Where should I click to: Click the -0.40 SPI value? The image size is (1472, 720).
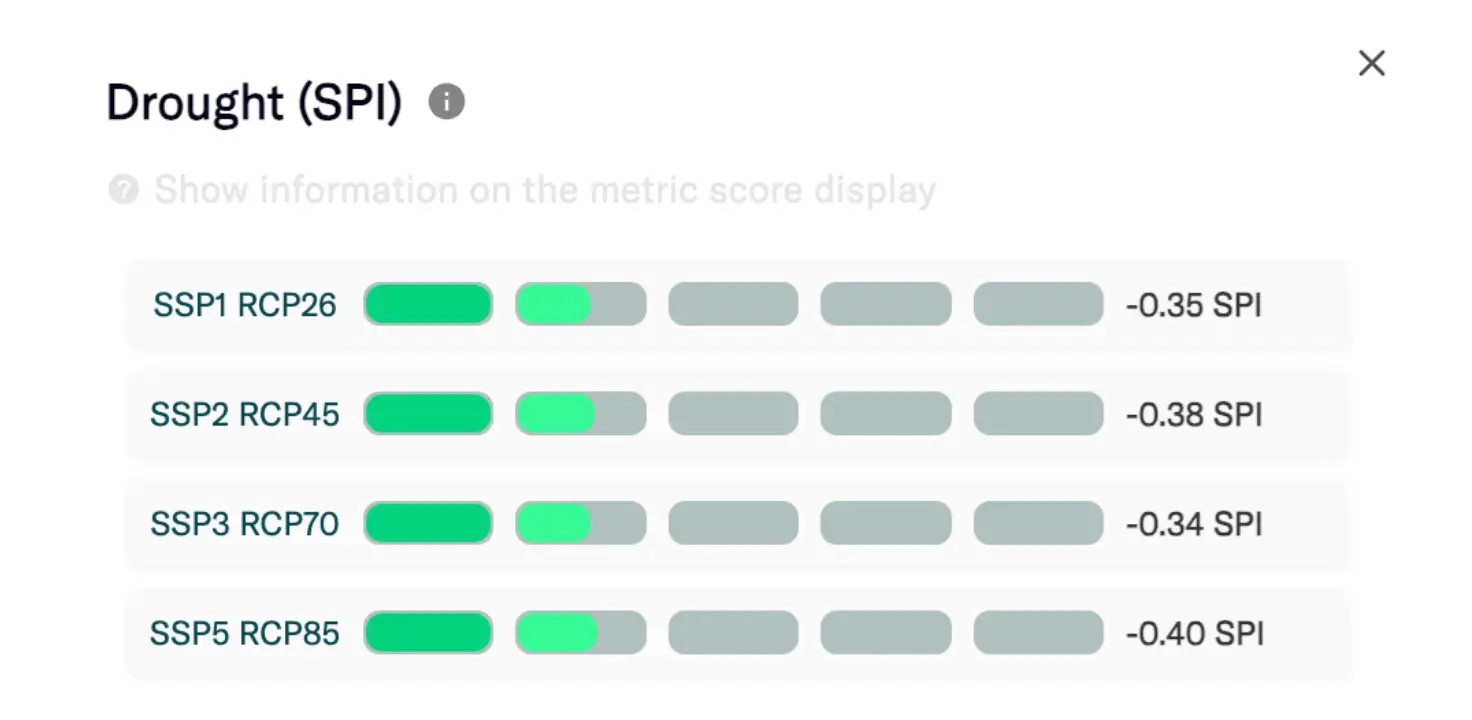point(1195,633)
